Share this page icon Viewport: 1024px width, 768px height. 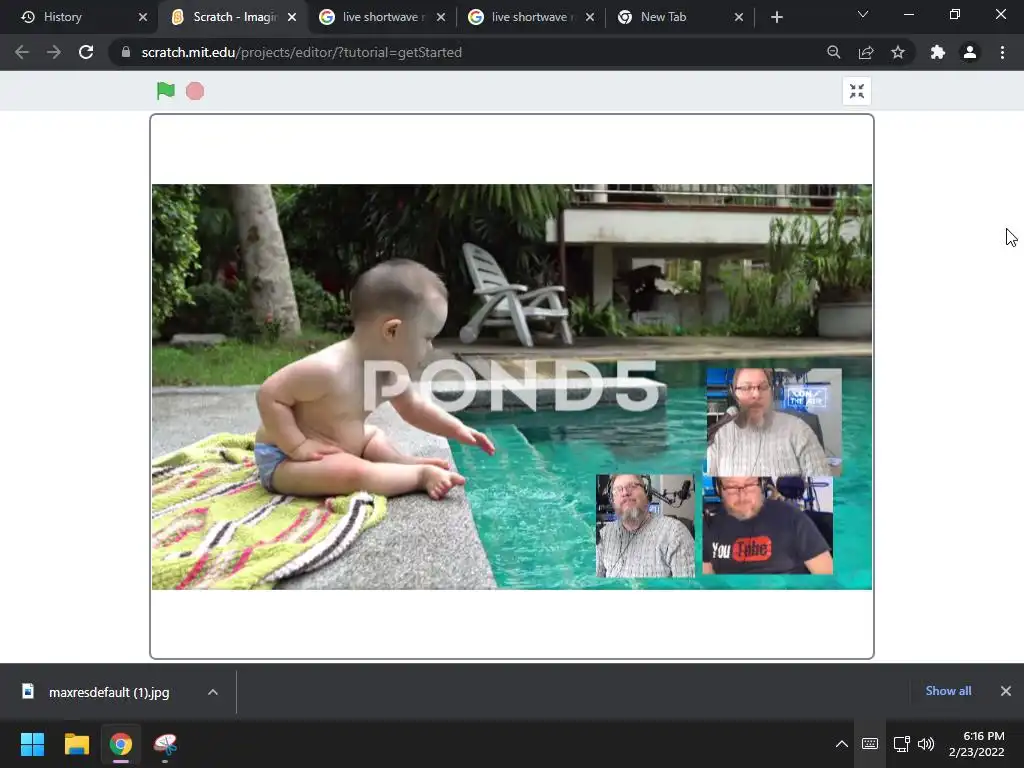tap(866, 52)
